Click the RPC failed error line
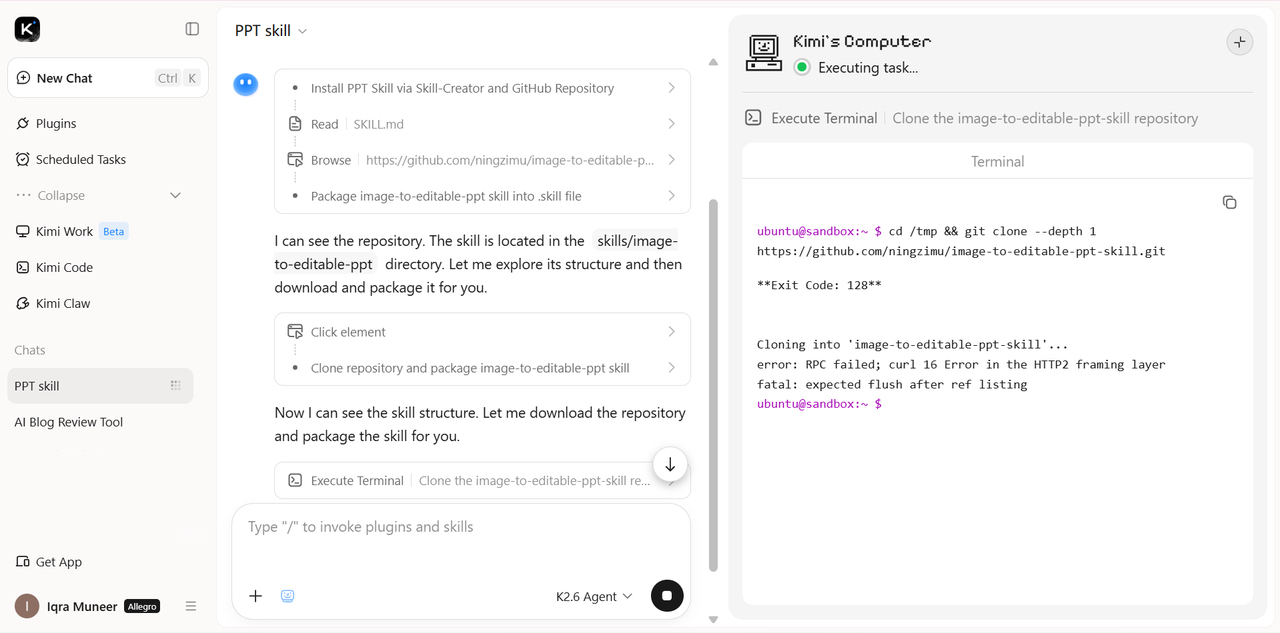This screenshot has width=1280, height=633. tap(961, 364)
